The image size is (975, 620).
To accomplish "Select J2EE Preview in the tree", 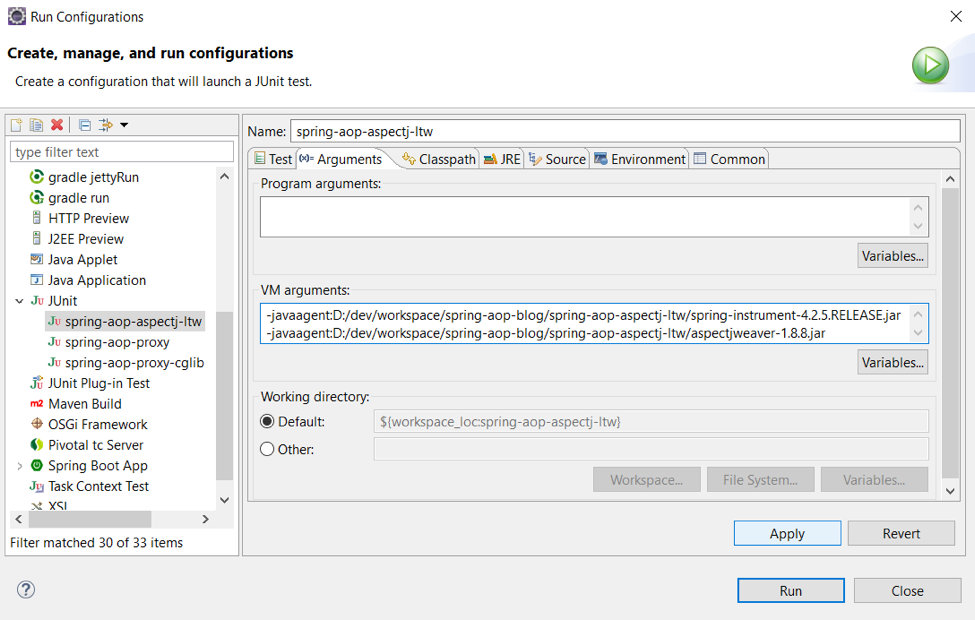I will pyautogui.click(x=86, y=239).
